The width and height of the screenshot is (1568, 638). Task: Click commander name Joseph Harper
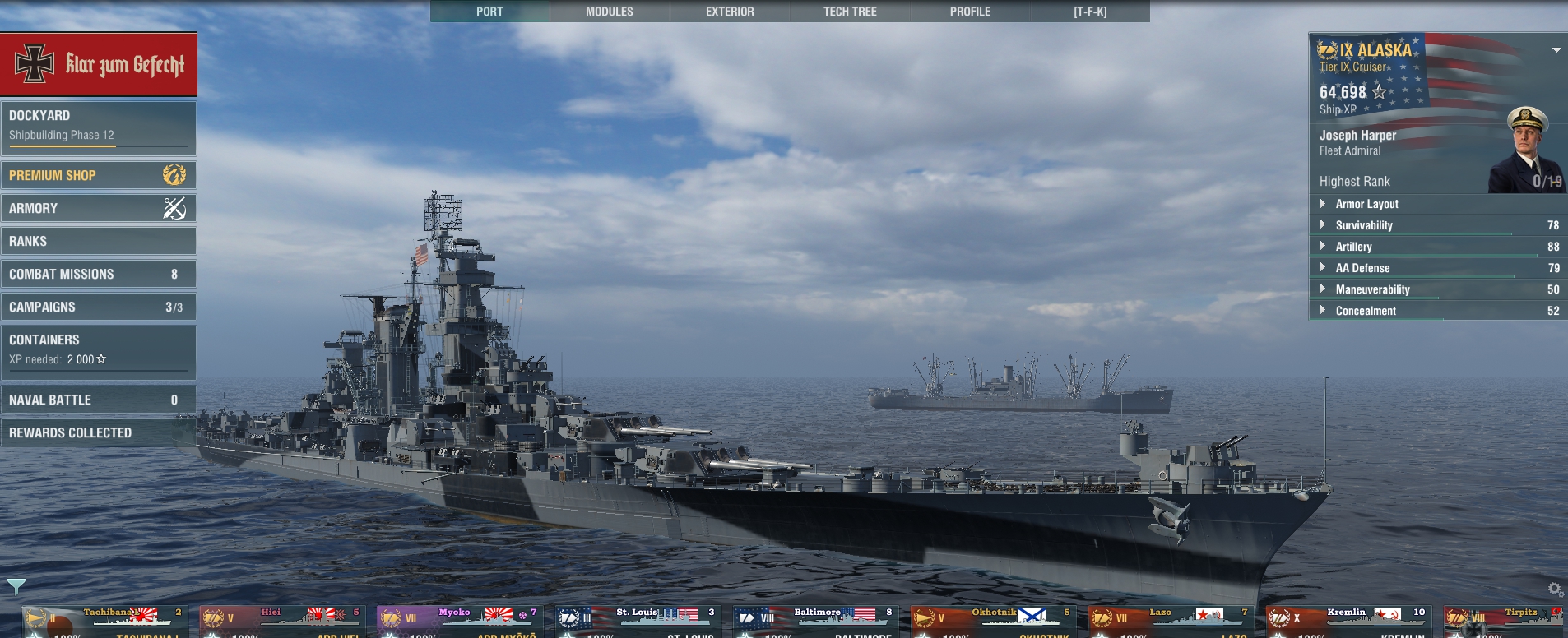pos(1357,135)
